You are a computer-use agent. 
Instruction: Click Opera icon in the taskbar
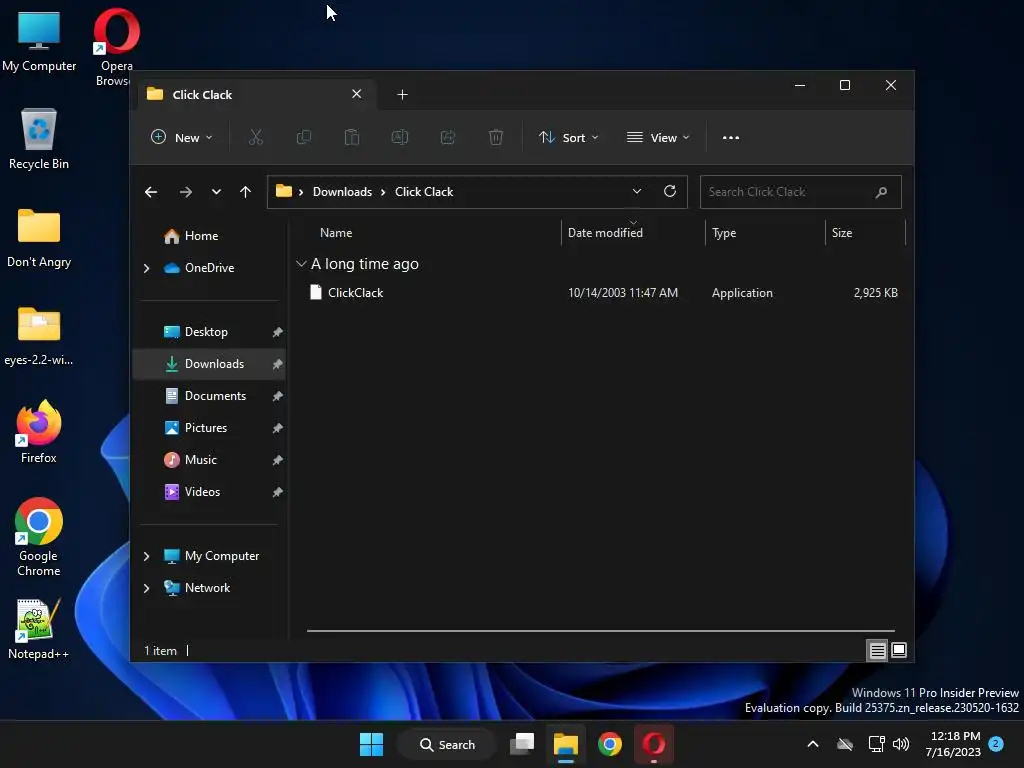point(653,744)
